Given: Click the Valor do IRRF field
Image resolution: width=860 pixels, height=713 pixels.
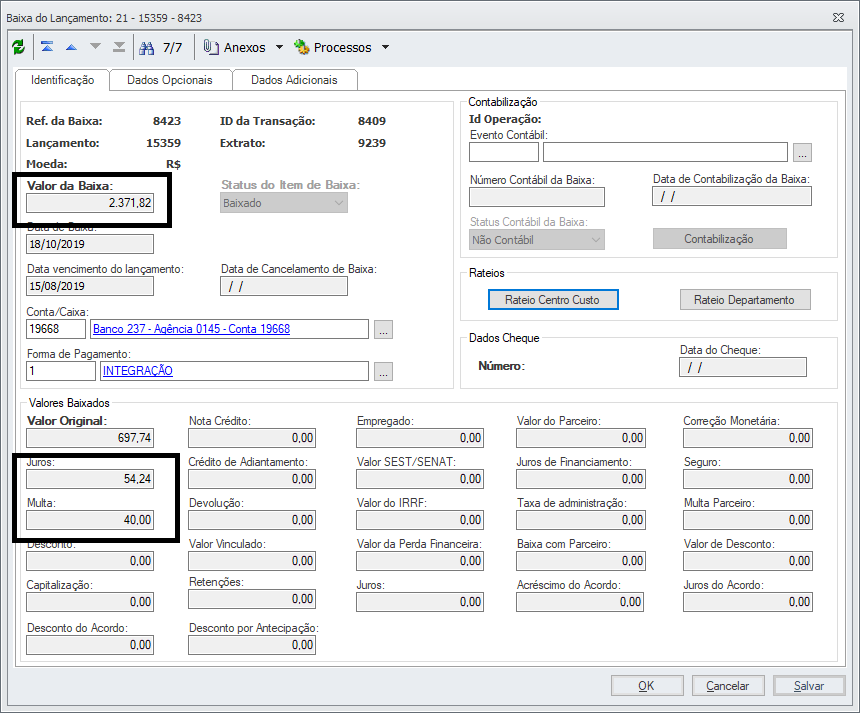Looking at the screenshot, I should 420,520.
